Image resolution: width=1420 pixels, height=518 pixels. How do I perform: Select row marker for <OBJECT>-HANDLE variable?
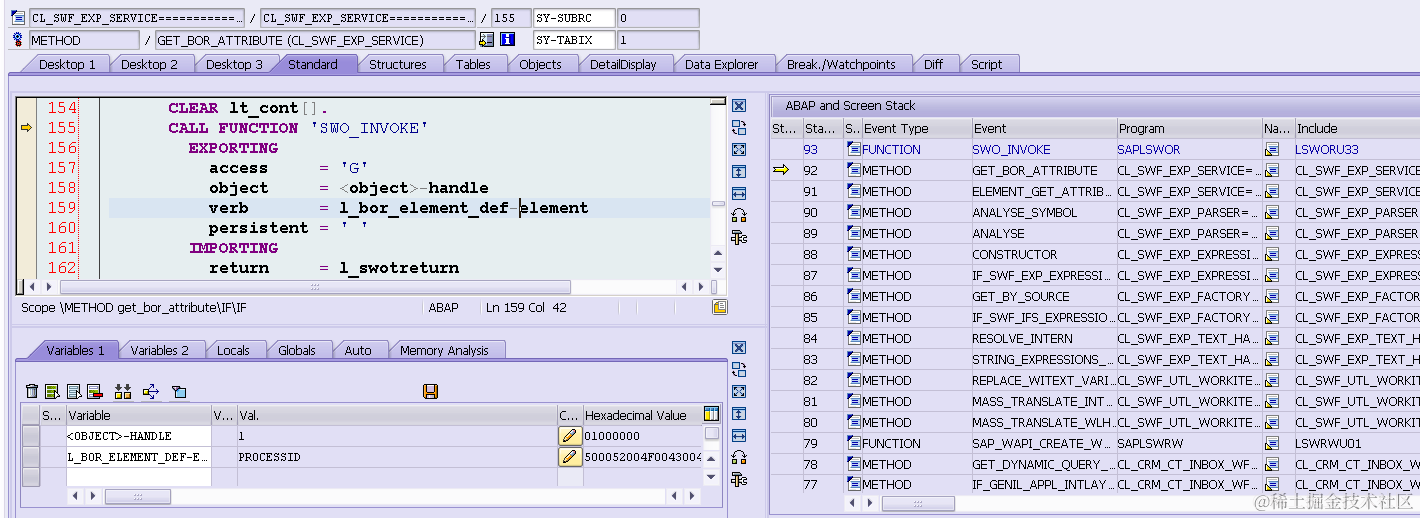31,436
